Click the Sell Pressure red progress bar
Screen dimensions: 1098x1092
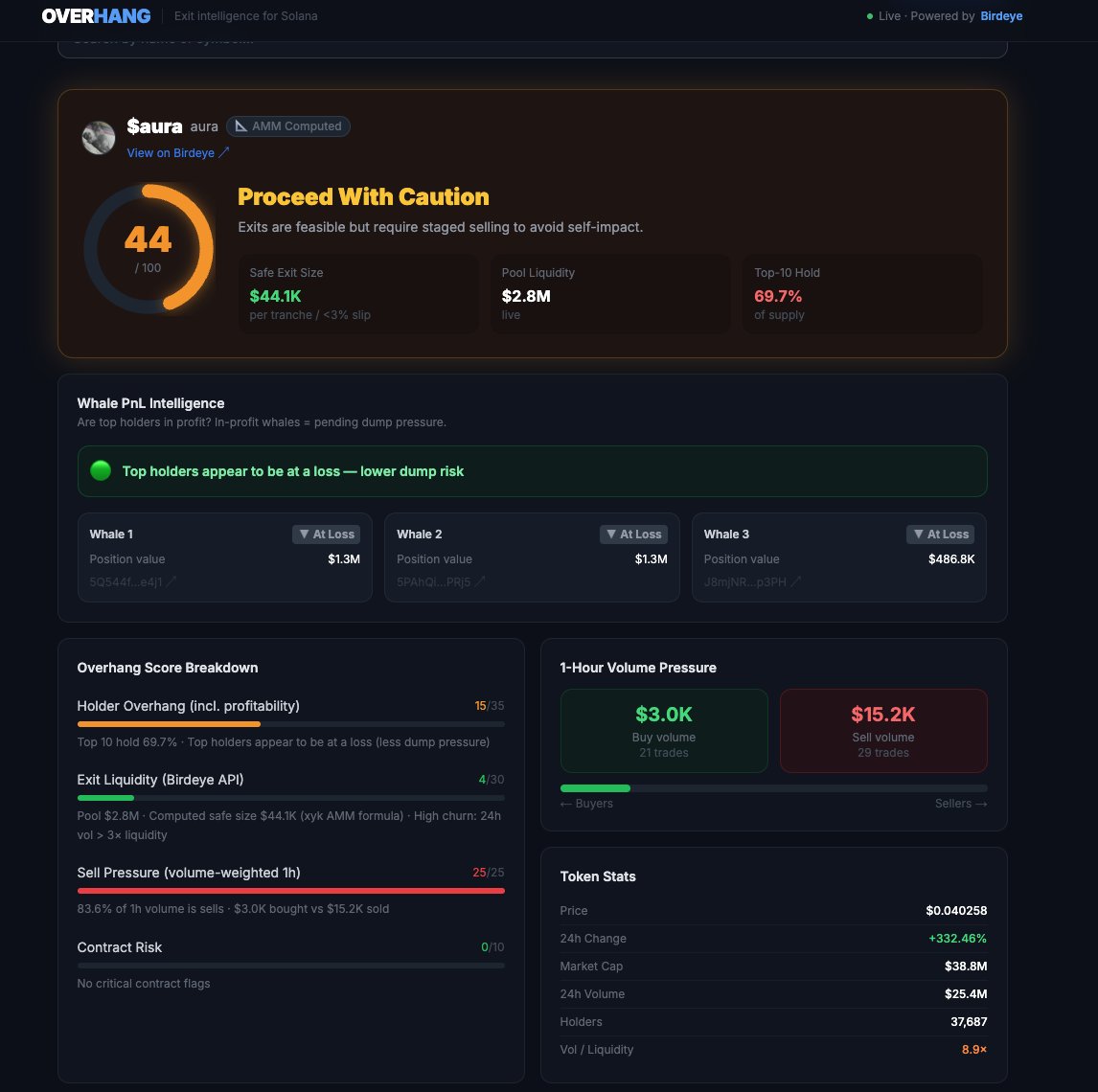click(290, 891)
